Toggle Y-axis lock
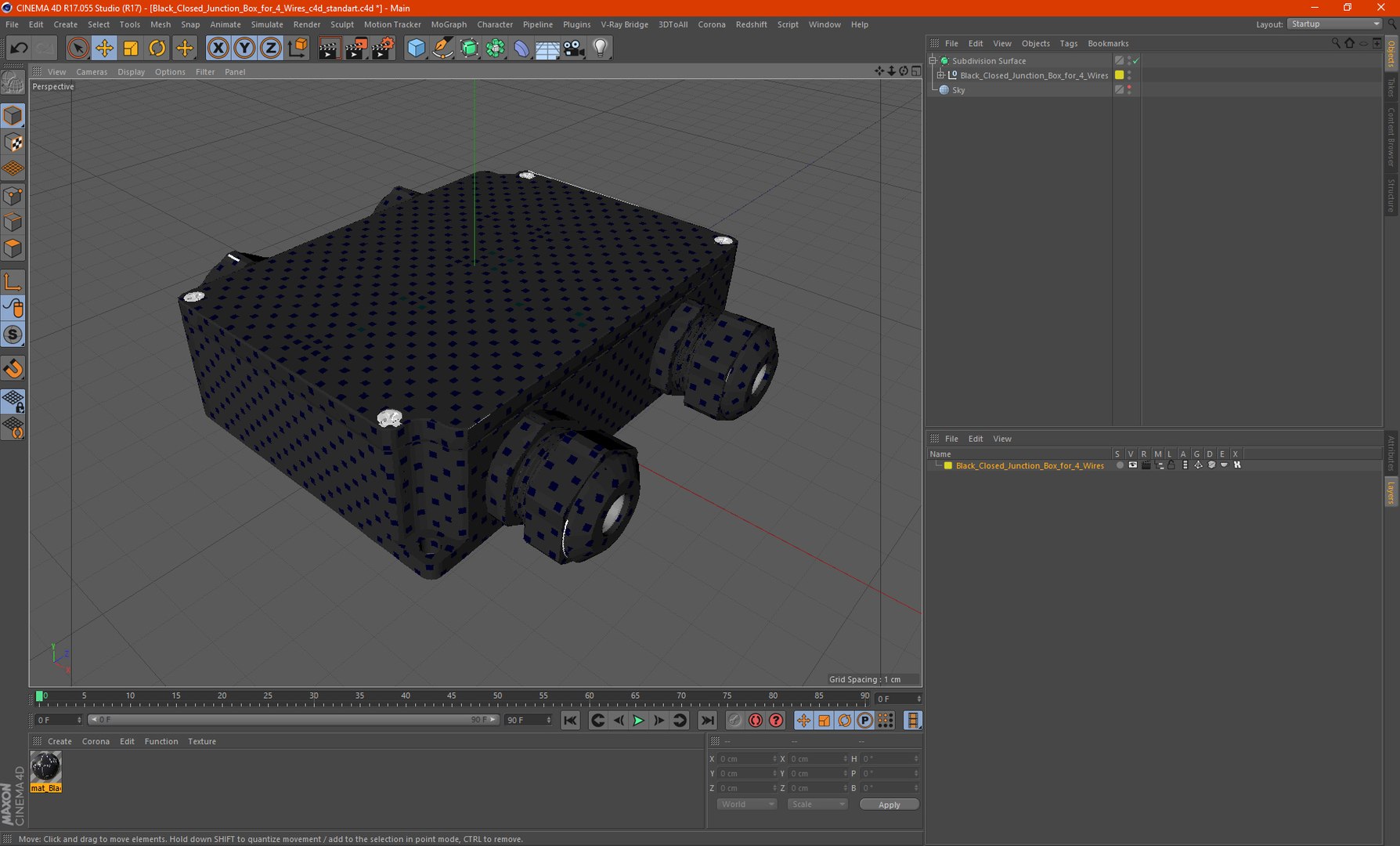This screenshot has width=1400, height=846. point(244,49)
